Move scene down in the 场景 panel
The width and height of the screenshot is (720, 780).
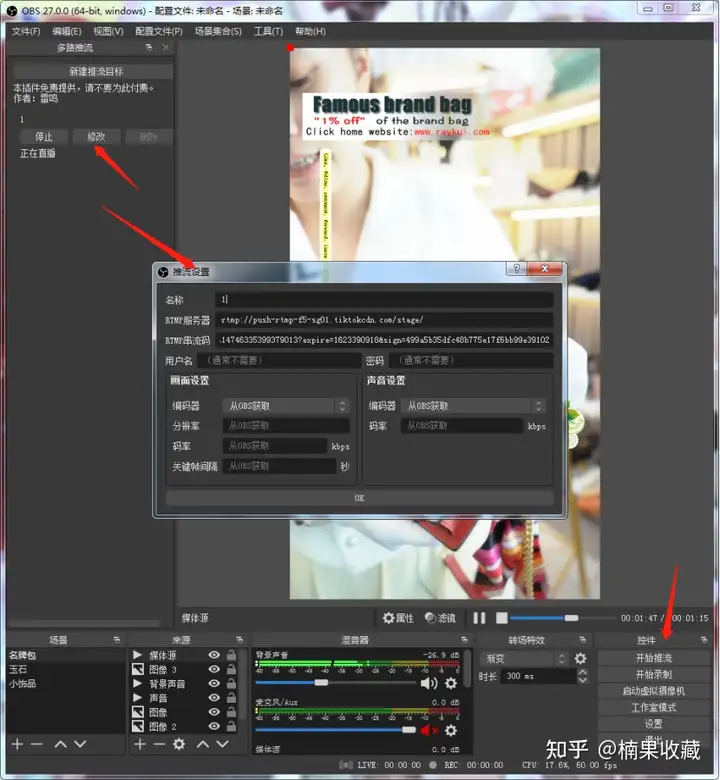point(80,744)
